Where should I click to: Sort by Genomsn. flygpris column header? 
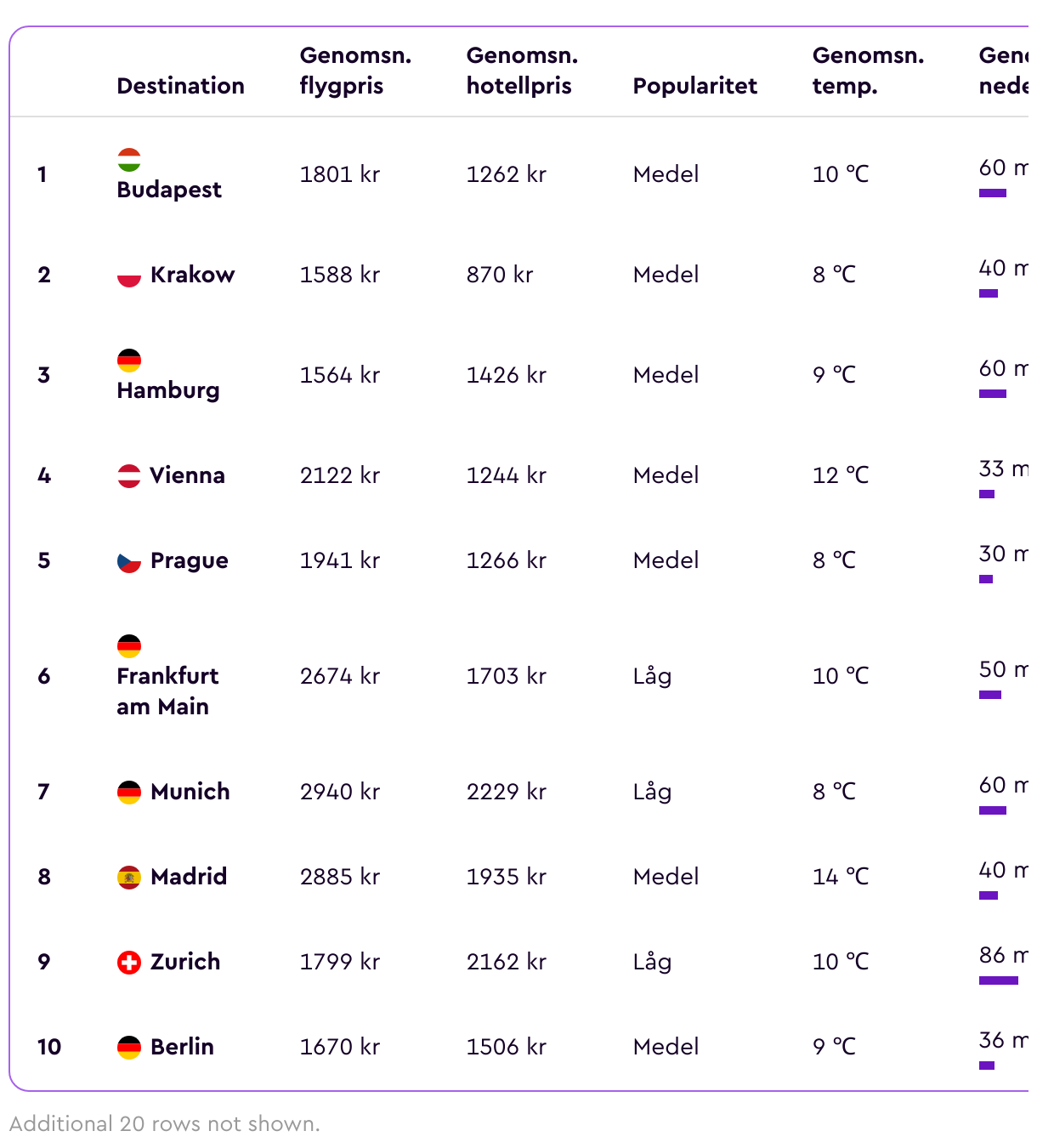[x=355, y=71]
